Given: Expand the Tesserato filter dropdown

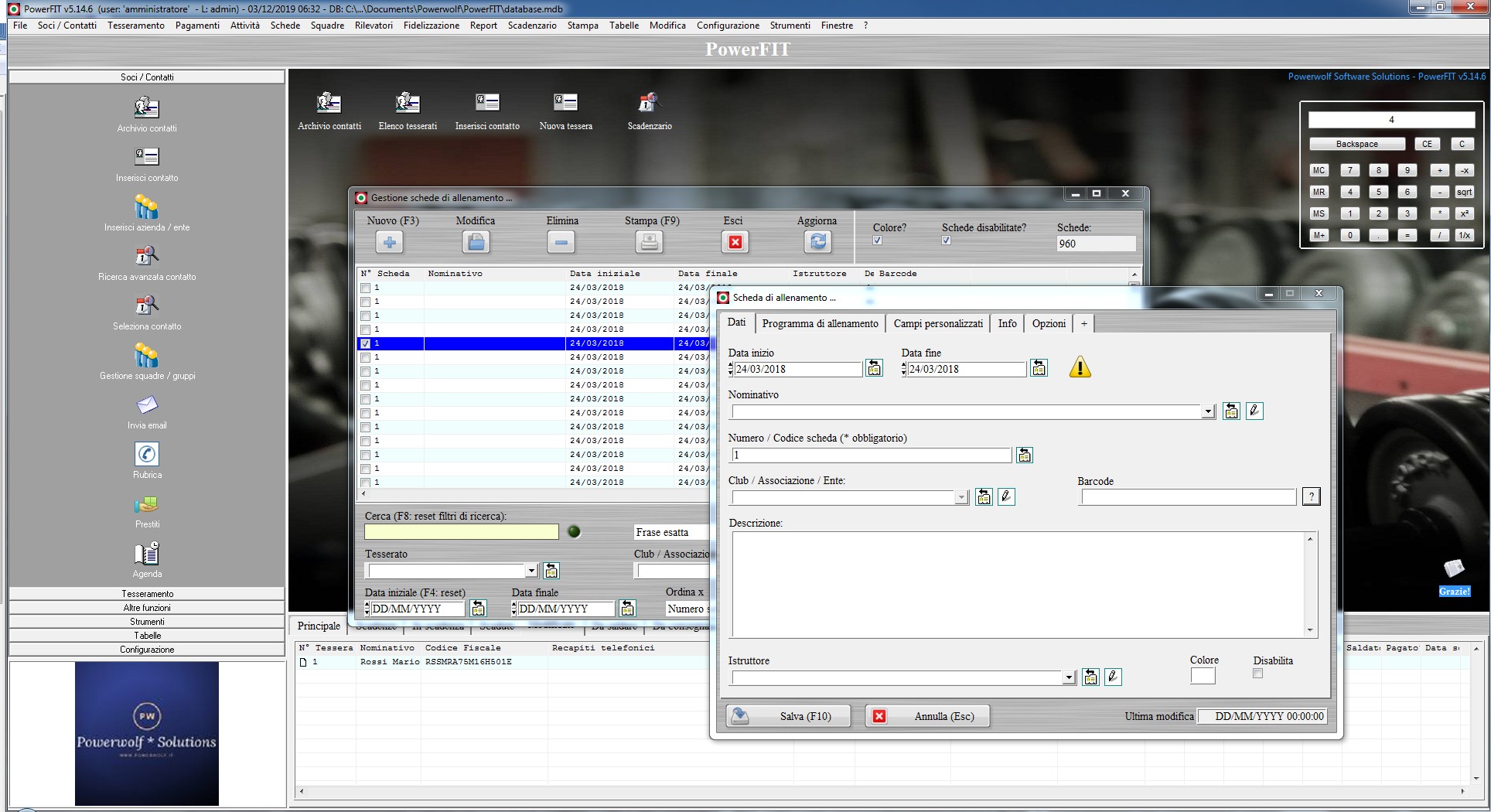Looking at the screenshot, I should click(x=531, y=571).
